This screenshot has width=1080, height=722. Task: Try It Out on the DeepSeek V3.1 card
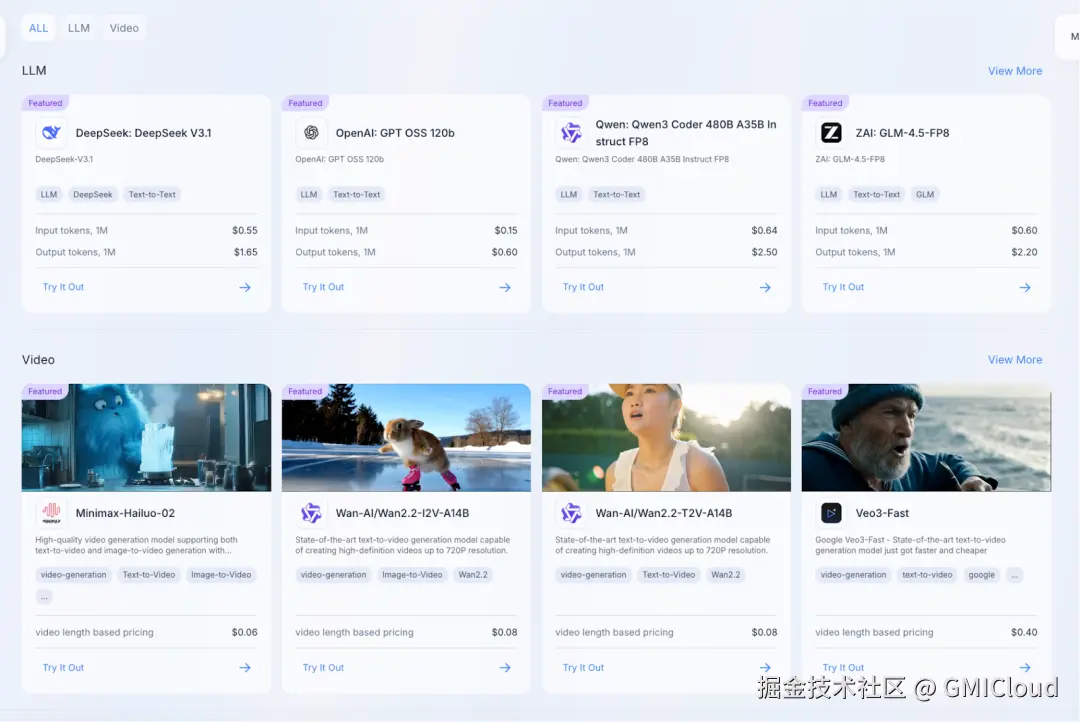tap(63, 287)
